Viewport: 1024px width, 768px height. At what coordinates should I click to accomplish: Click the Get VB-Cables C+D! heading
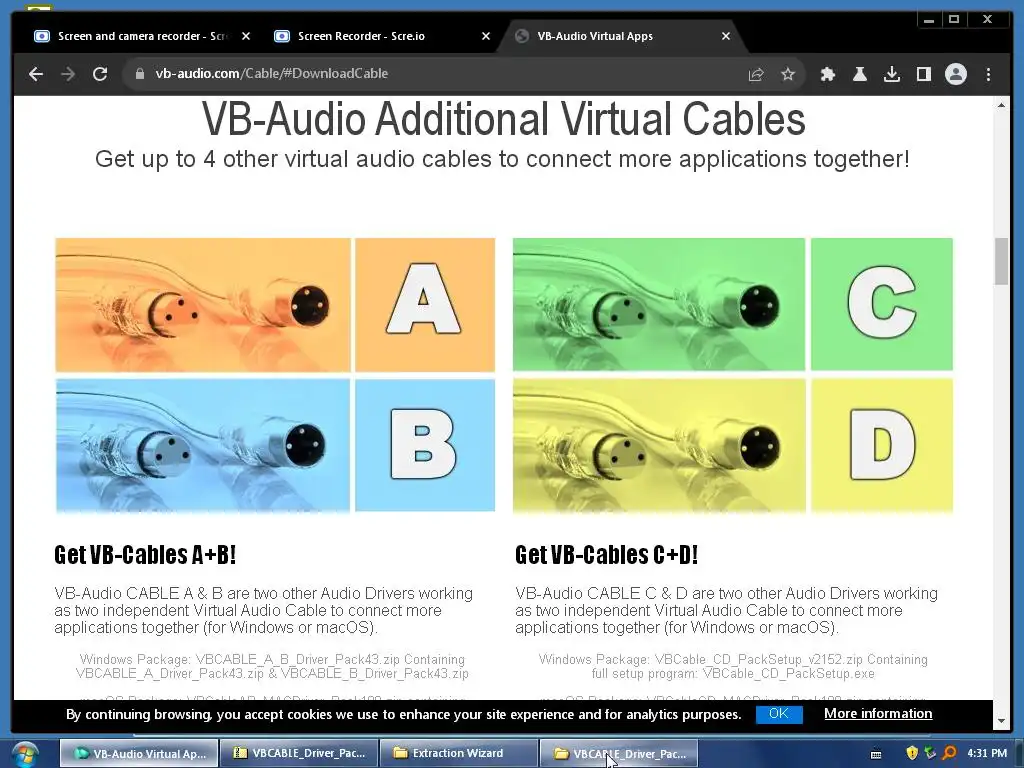607,554
